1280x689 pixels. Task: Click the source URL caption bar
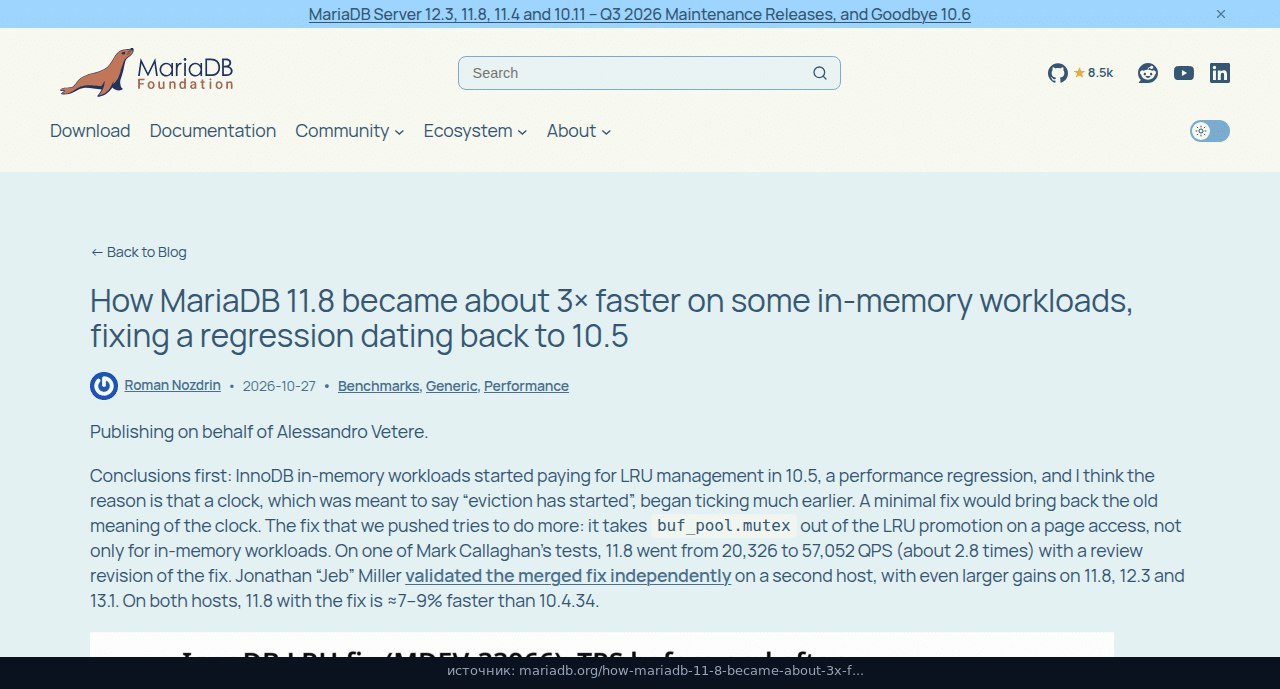[640, 672]
